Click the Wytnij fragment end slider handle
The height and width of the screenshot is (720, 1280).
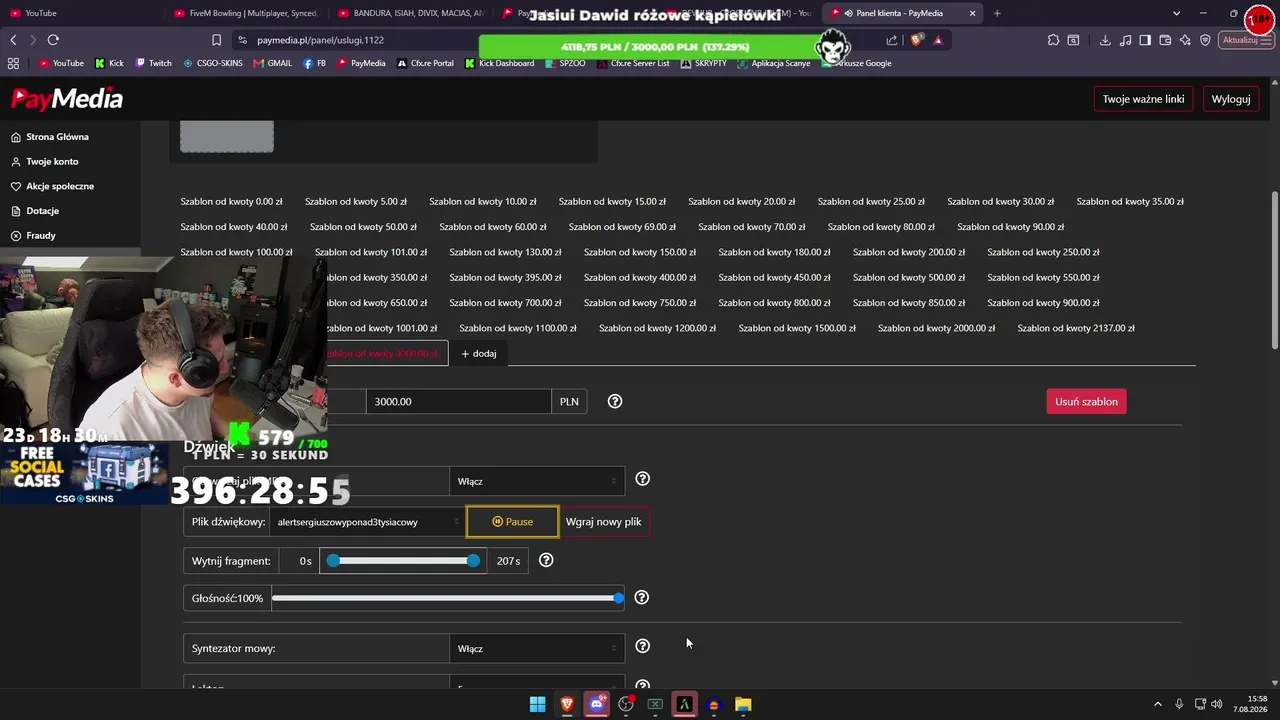[x=473, y=561]
